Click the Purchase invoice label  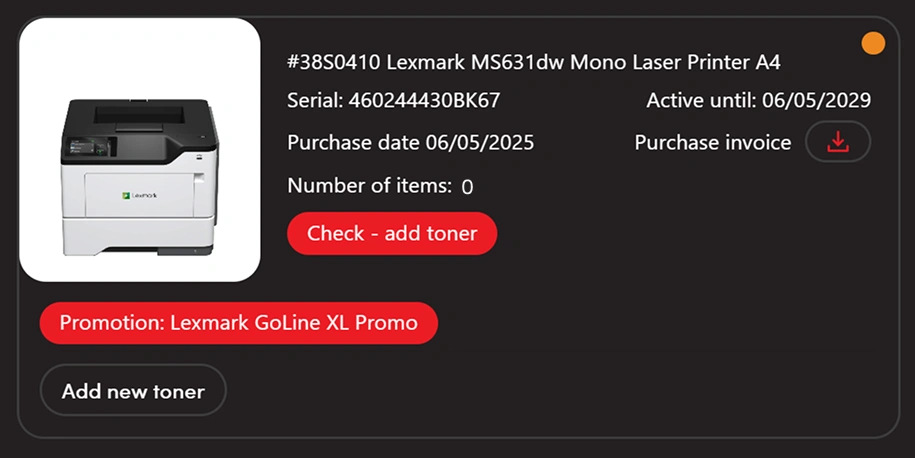pyautogui.click(x=712, y=143)
